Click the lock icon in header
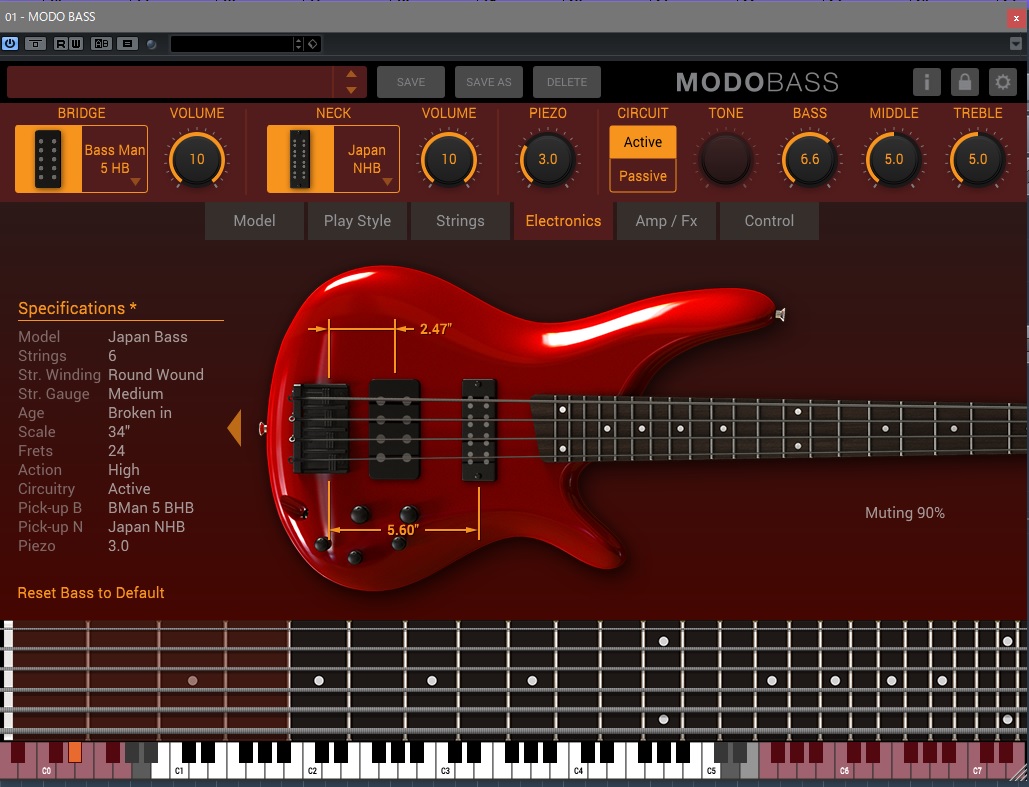The width and height of the screenshot is (1029, 787). pos(965,82)
